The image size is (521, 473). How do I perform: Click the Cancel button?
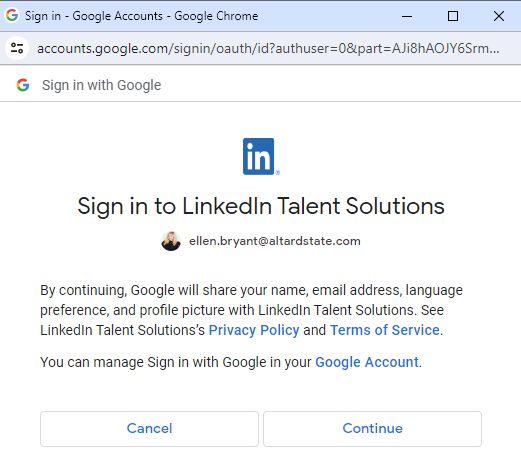click(149, 429)
